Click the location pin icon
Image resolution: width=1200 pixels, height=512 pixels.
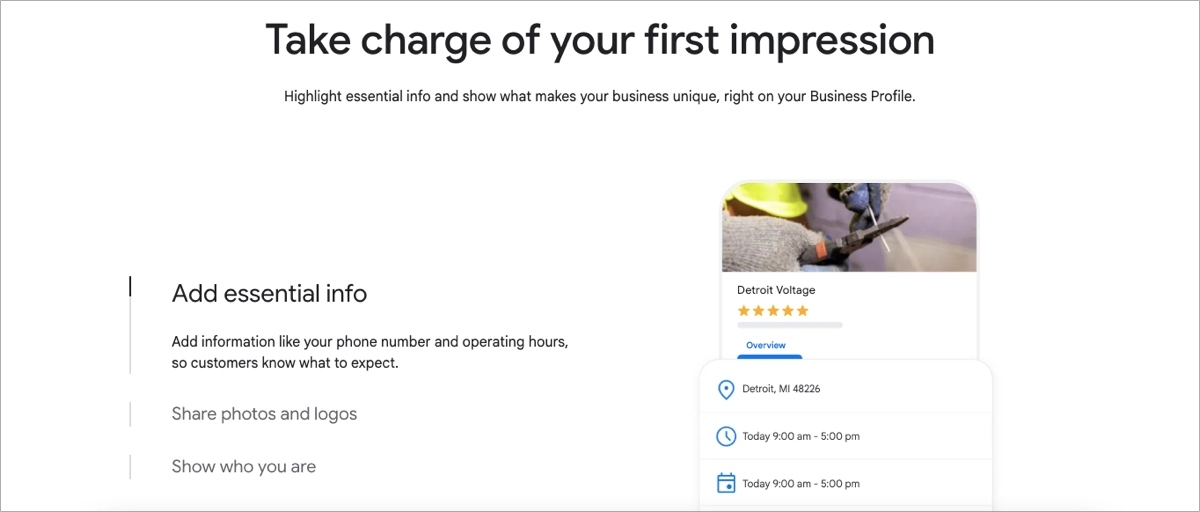pyautogui.click(x=726, y=389)
